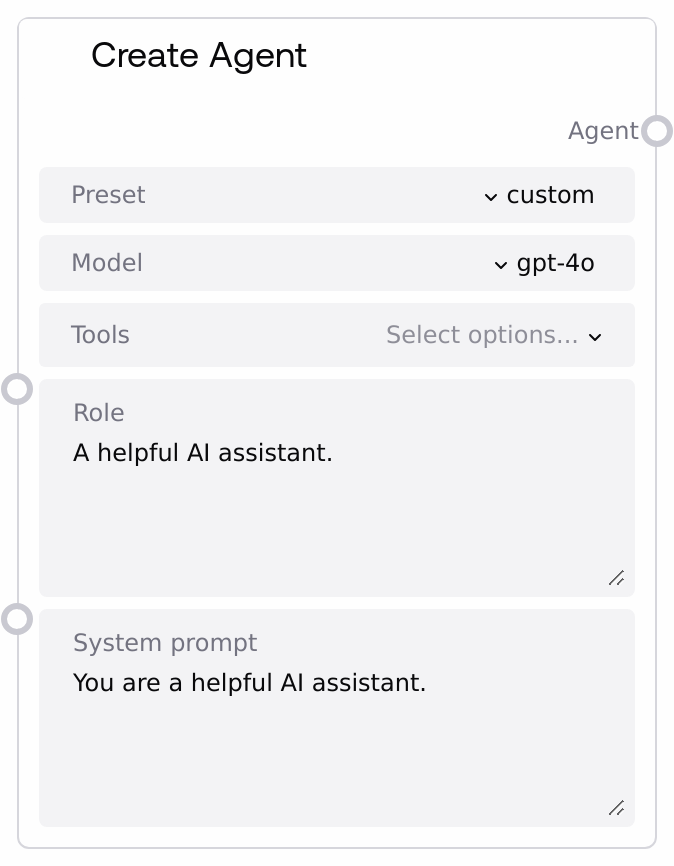
Task: Click the System prompt input port circle
Action: (x=17, y=618)
